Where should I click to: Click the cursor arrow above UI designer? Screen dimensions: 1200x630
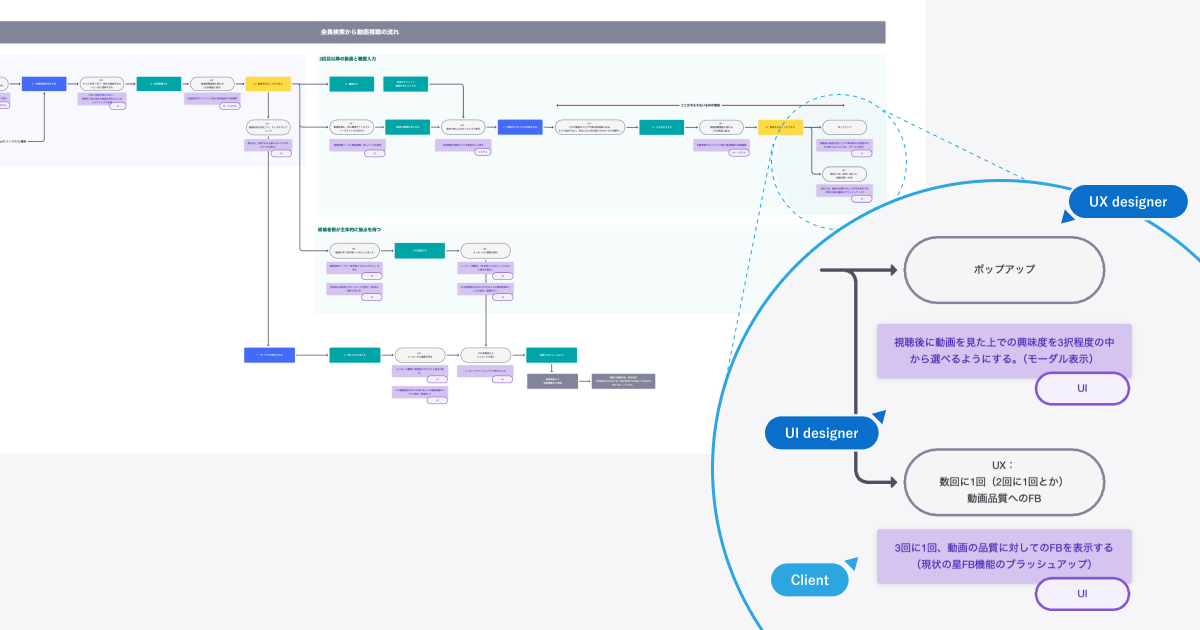[879, 415]
